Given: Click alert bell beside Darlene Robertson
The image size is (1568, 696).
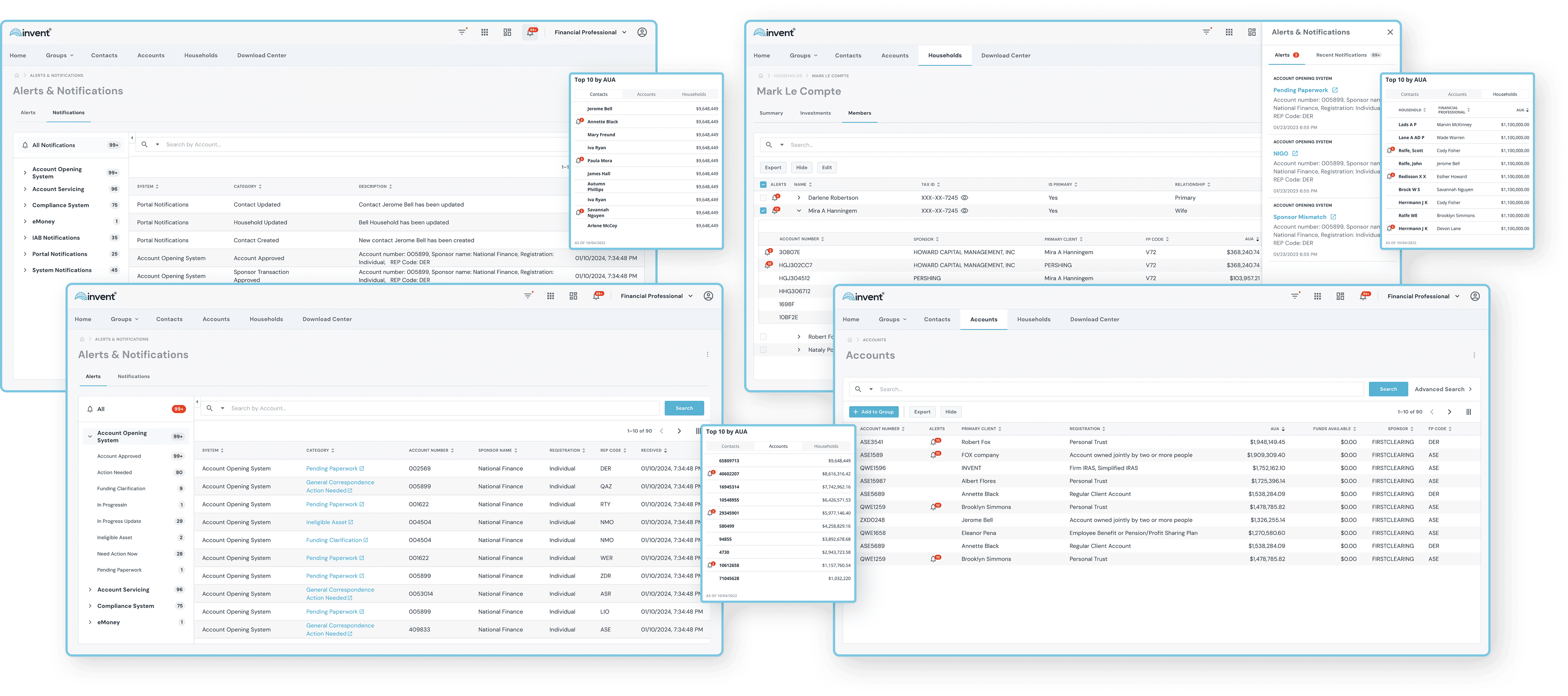Looking at the screenshot, I should coord(775,198).
